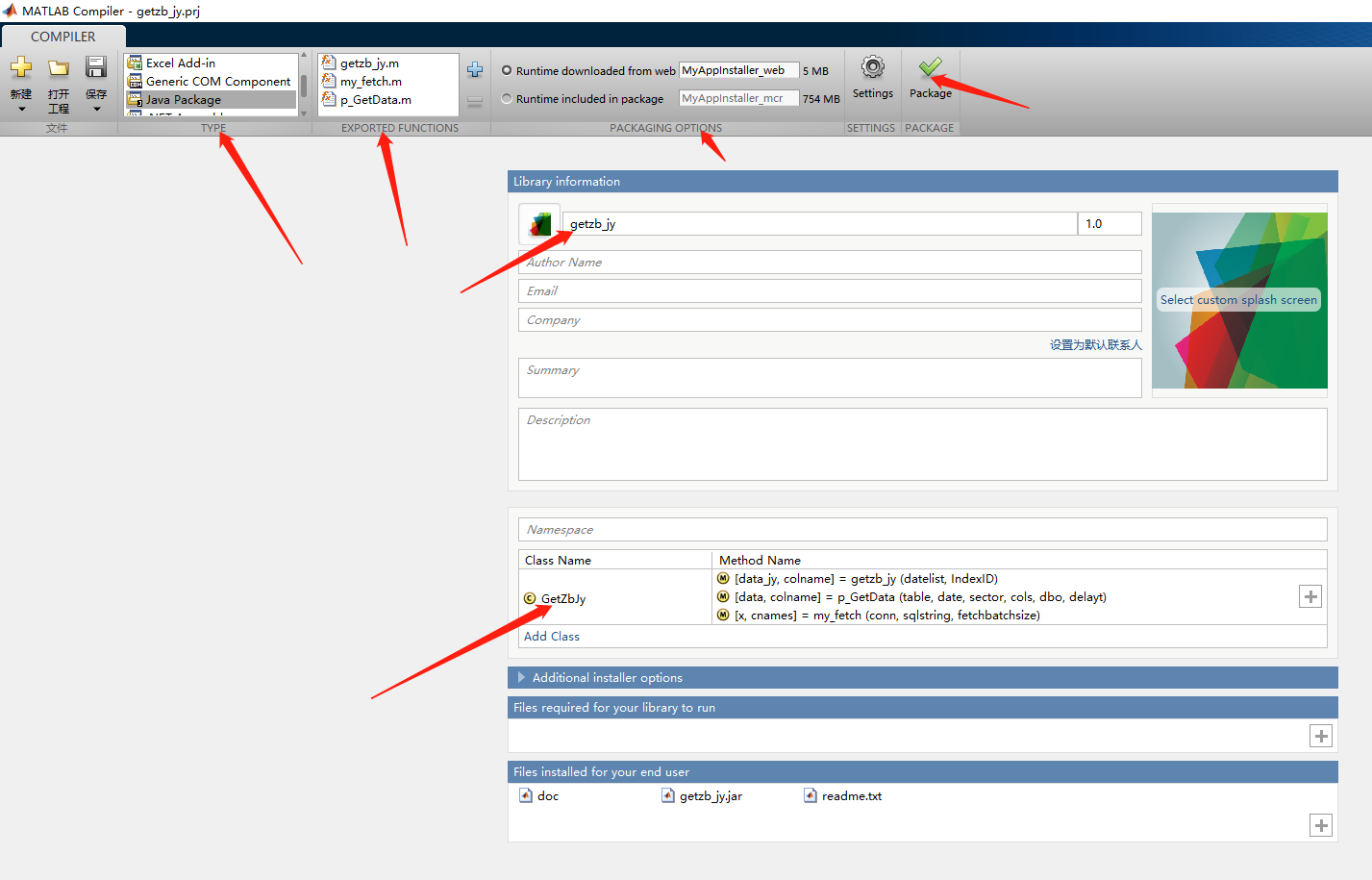Click the 保存 (Save) disk icon

click(x=95, y=66)
